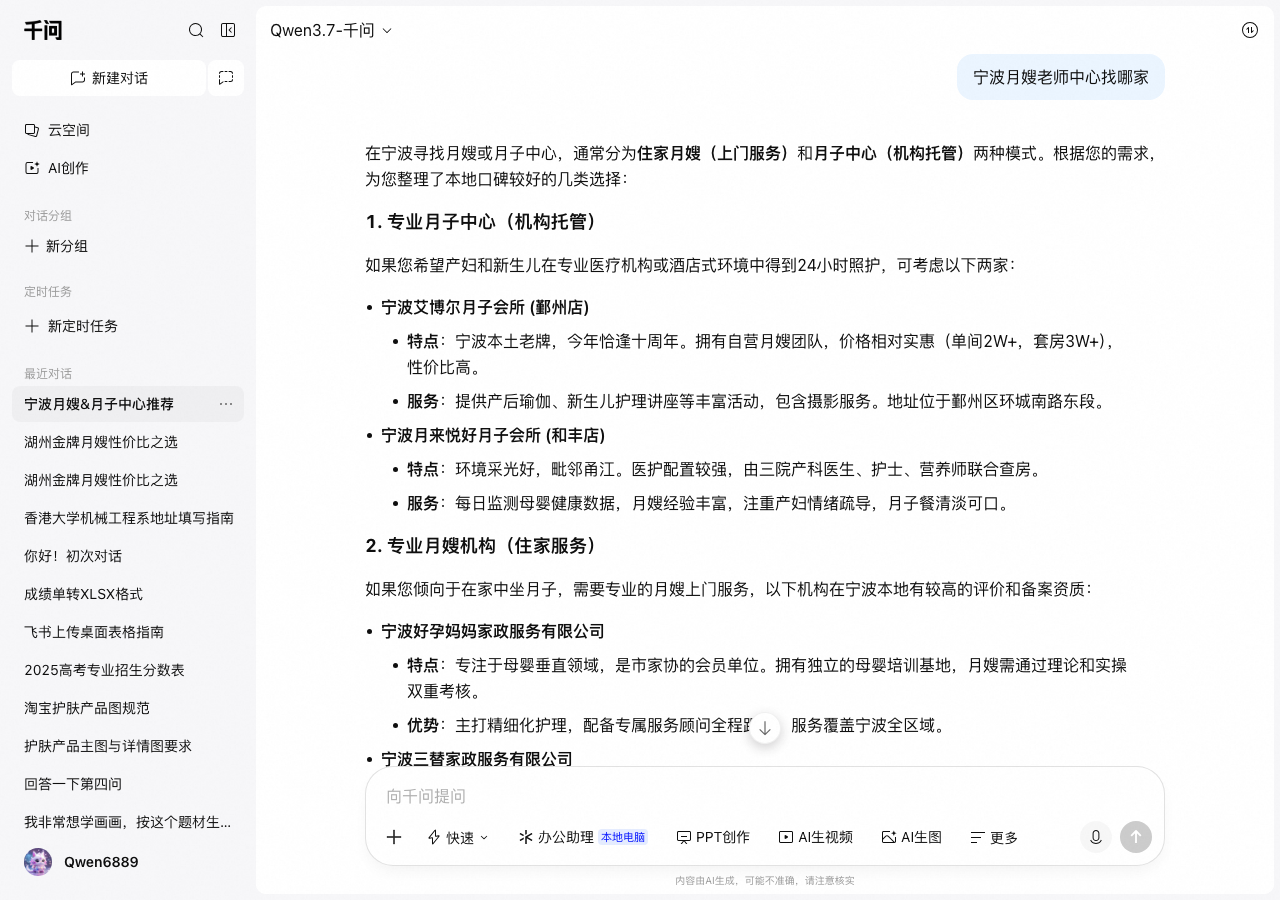Expand the 快速 mode dropdown
1280x900 pixels.
click(x=458, y=837)
